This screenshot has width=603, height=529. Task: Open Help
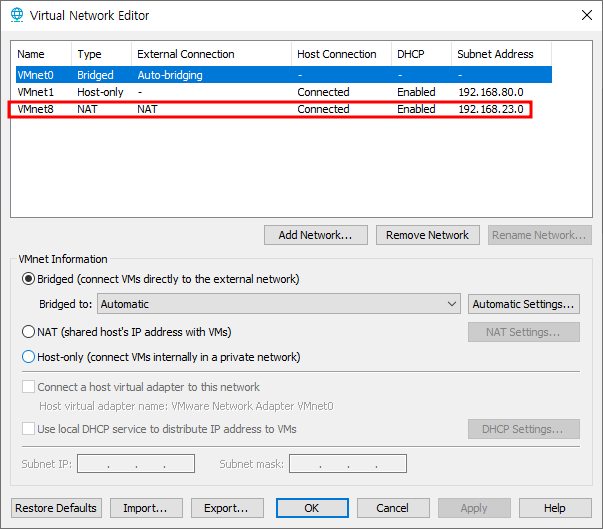click(555, 508)
